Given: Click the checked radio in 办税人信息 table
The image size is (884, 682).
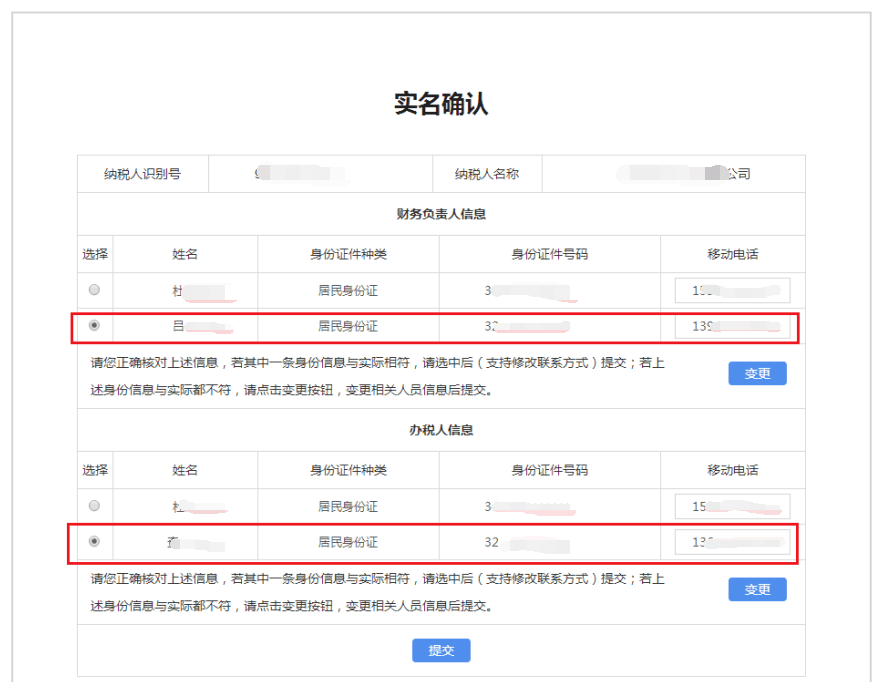Looking at the screenshot, I should pyautogui.click(x=94, y=541).
